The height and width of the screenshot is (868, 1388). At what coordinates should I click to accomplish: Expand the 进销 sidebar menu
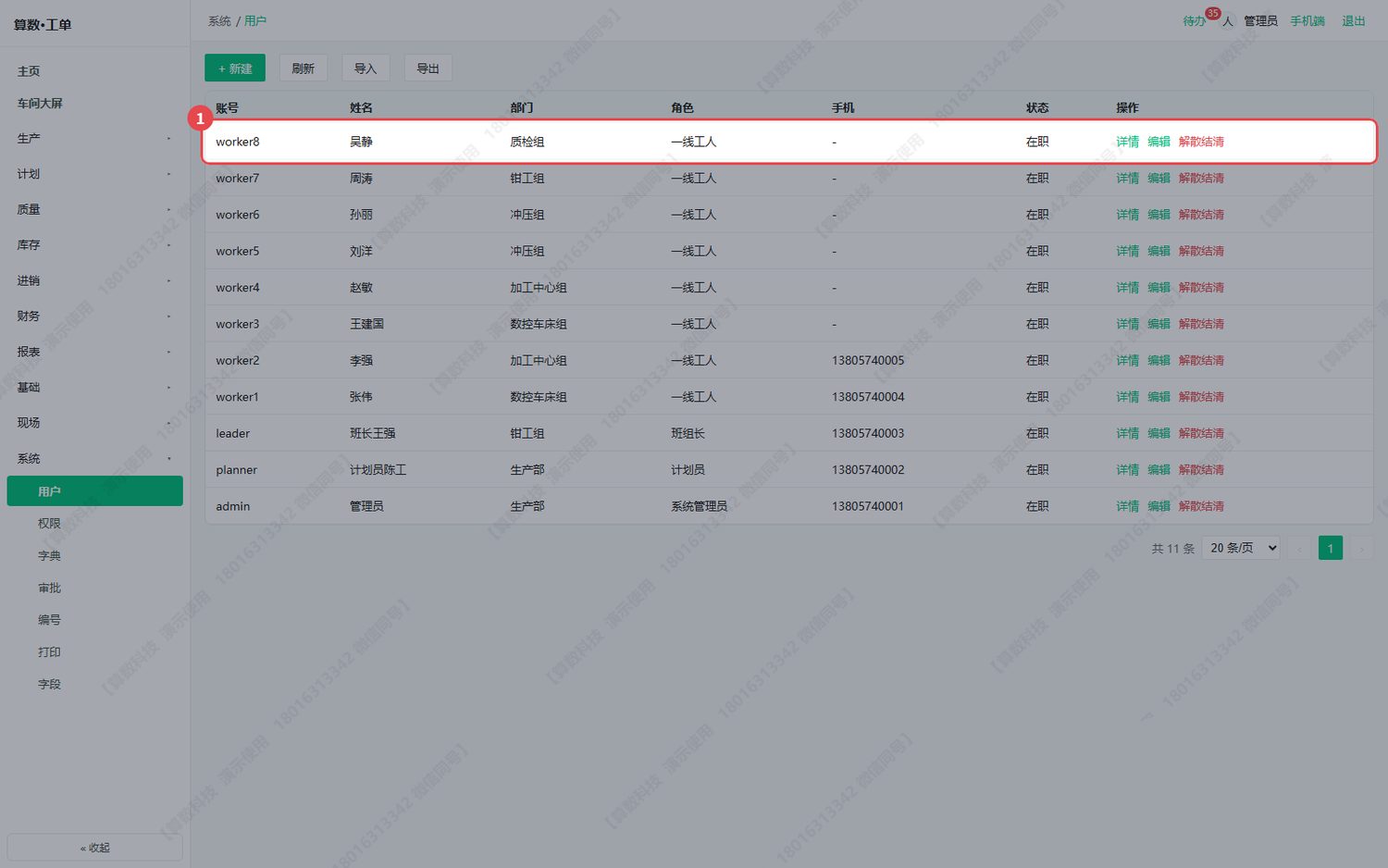pos(94,280)
